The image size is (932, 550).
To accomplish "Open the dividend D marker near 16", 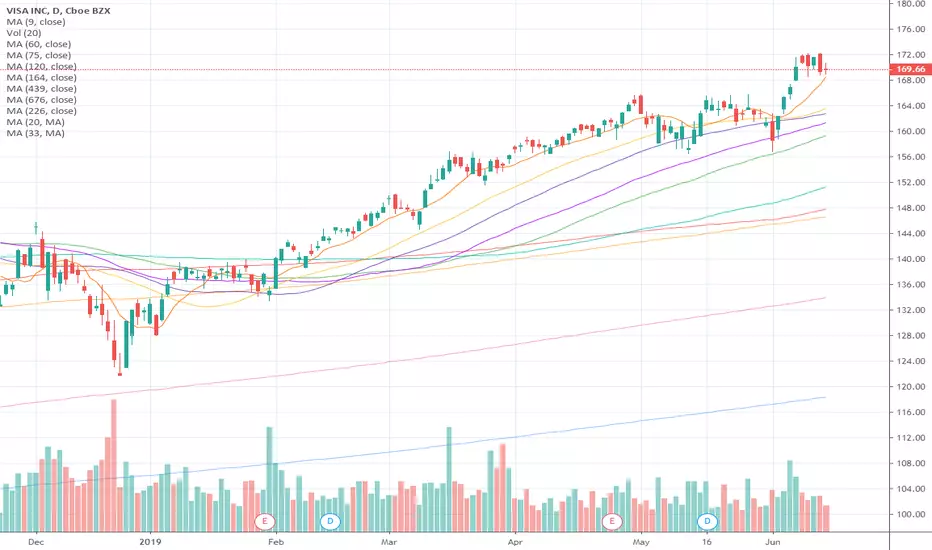I will [x=707, y=522].
